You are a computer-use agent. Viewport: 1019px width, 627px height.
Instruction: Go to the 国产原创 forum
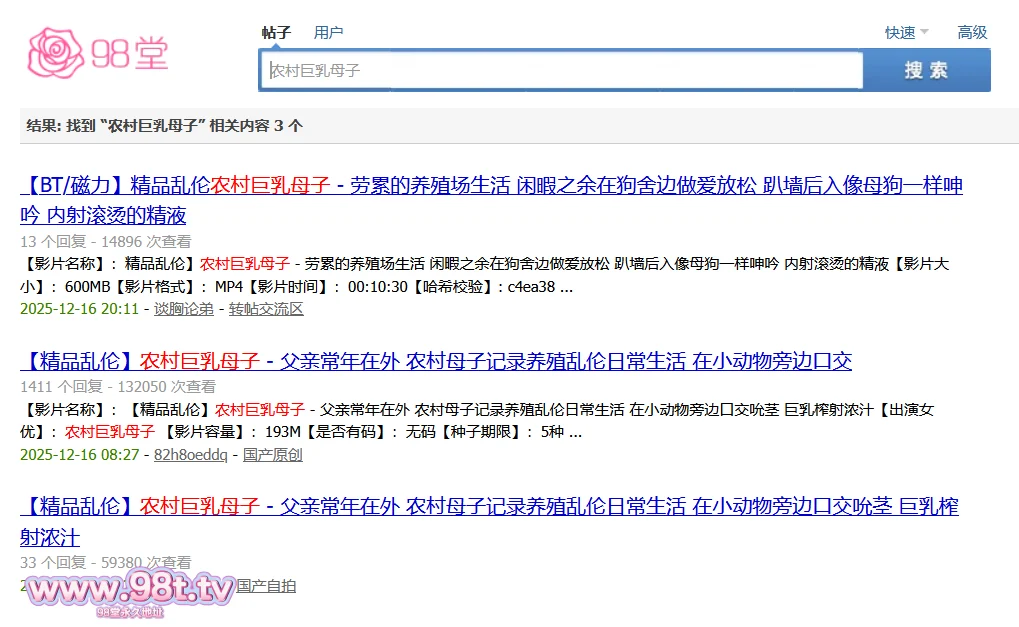point(273,455)
